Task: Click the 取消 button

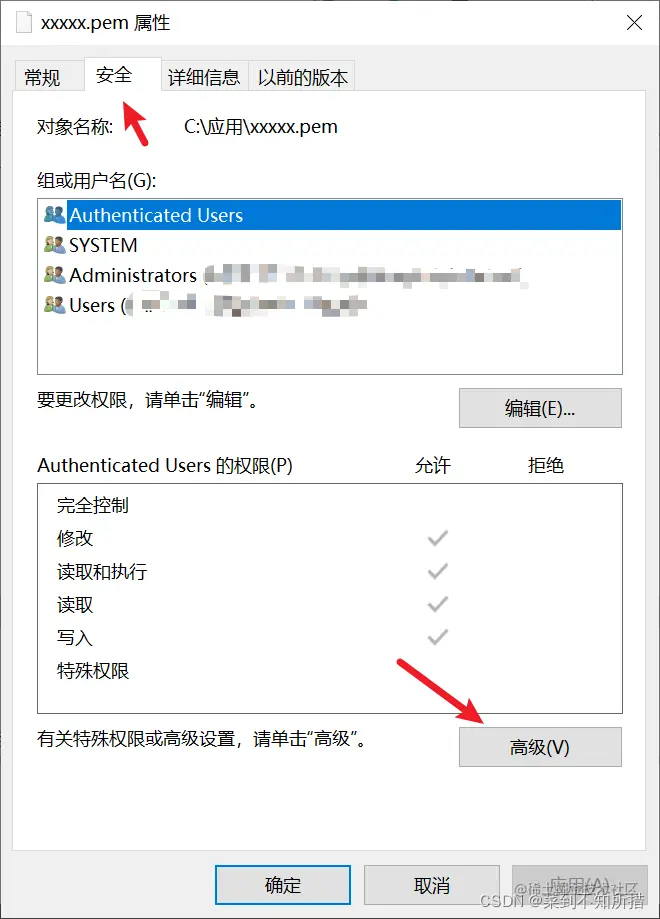Action: tap(432, 885)
